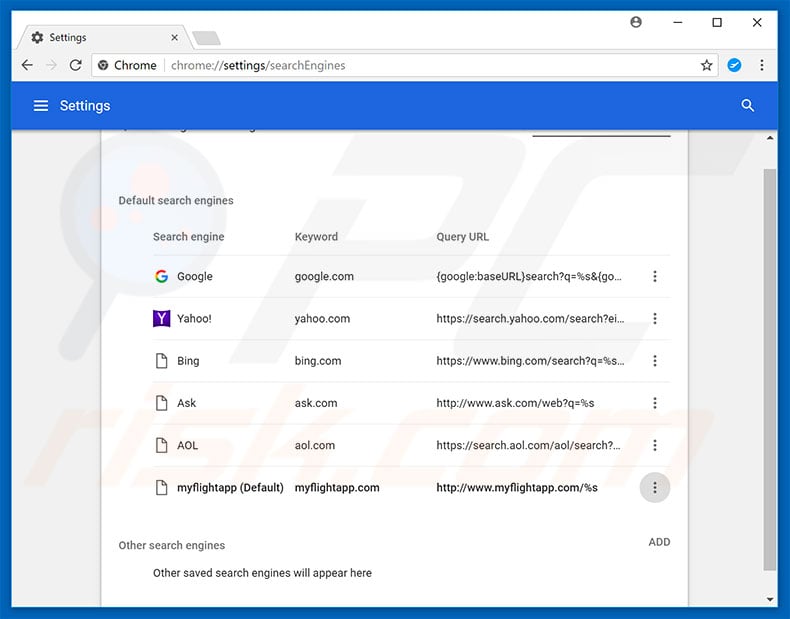Go back to previous page

(27, 65)
